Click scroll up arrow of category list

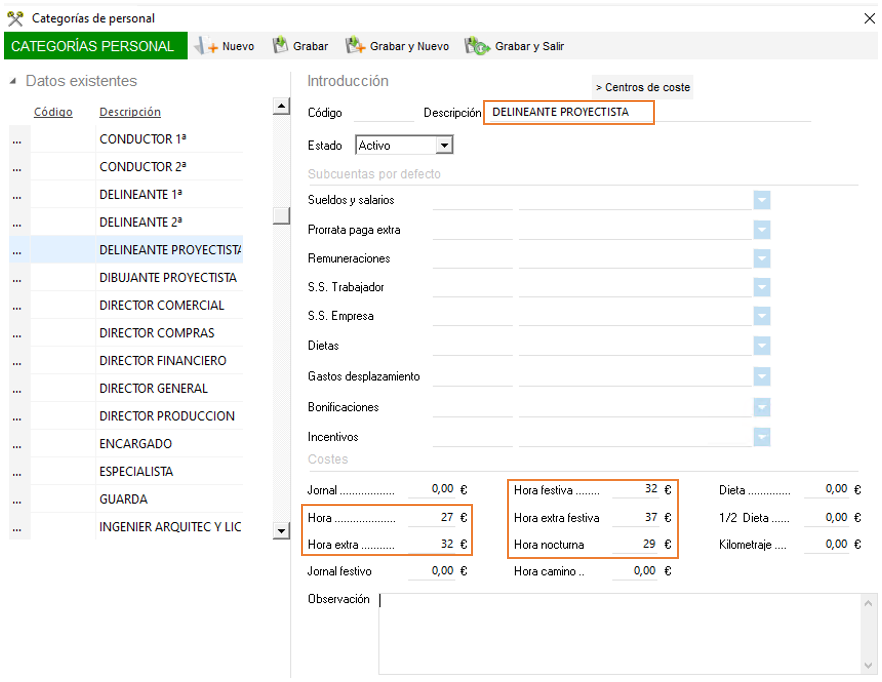pyautogui.click(x=281, y=106)
